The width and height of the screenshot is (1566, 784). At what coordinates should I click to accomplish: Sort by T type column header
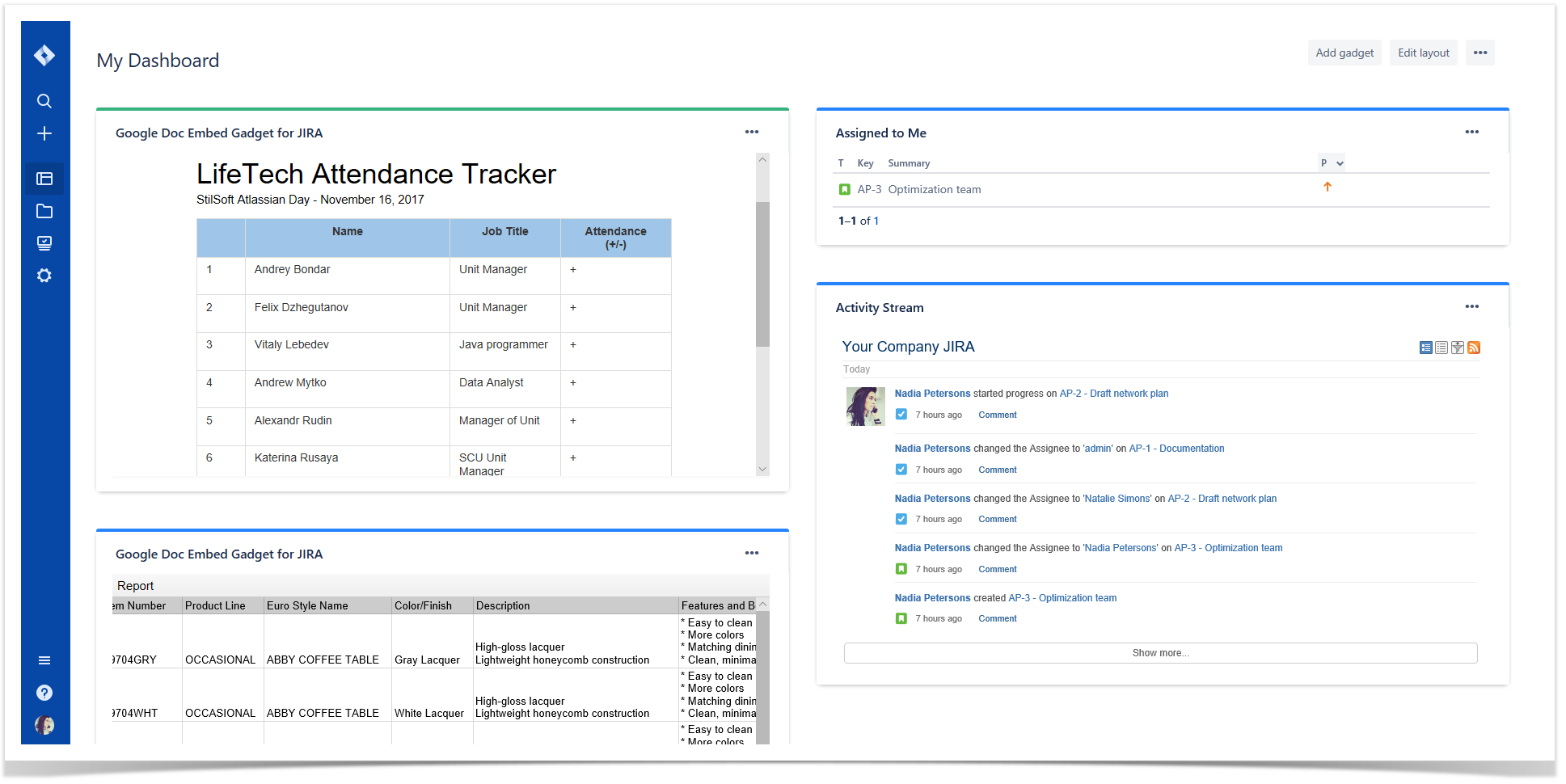pos(841,163)
